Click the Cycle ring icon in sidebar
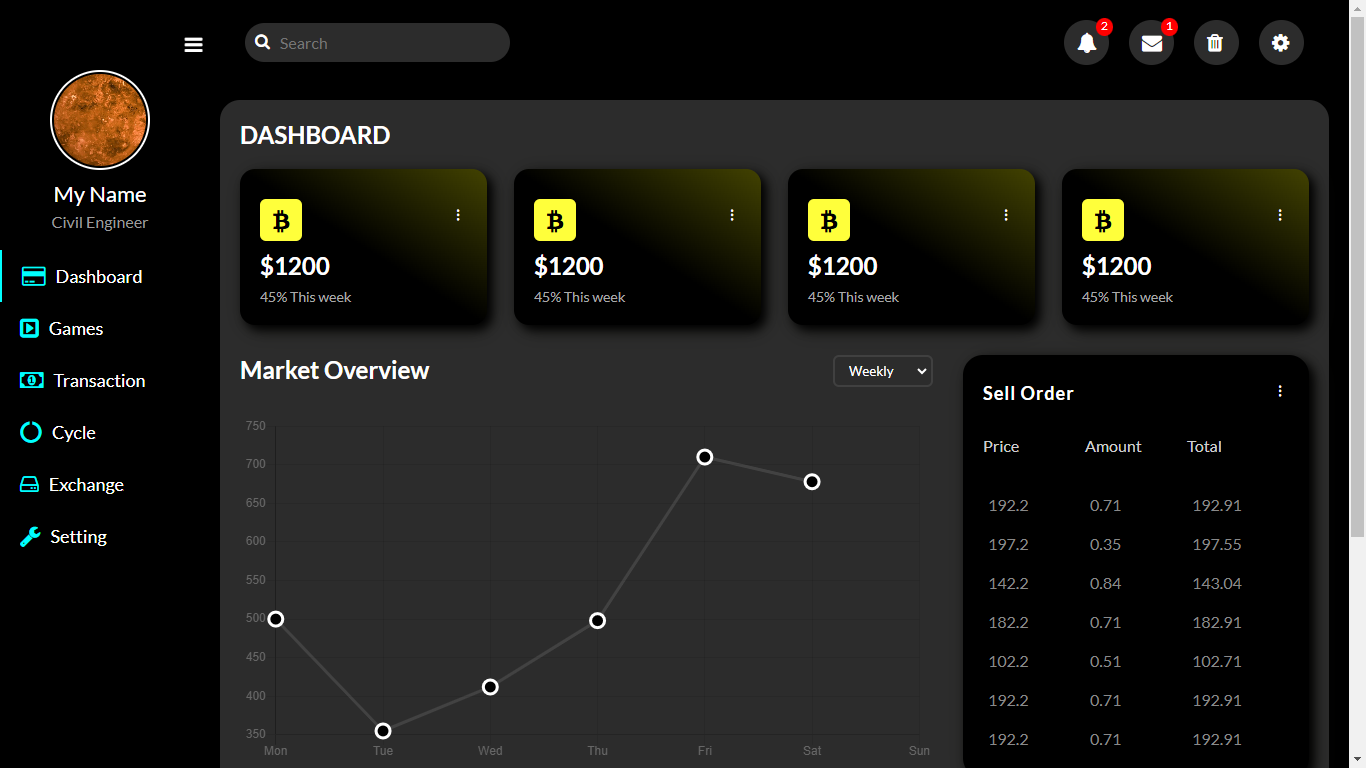 pos(31,433)
